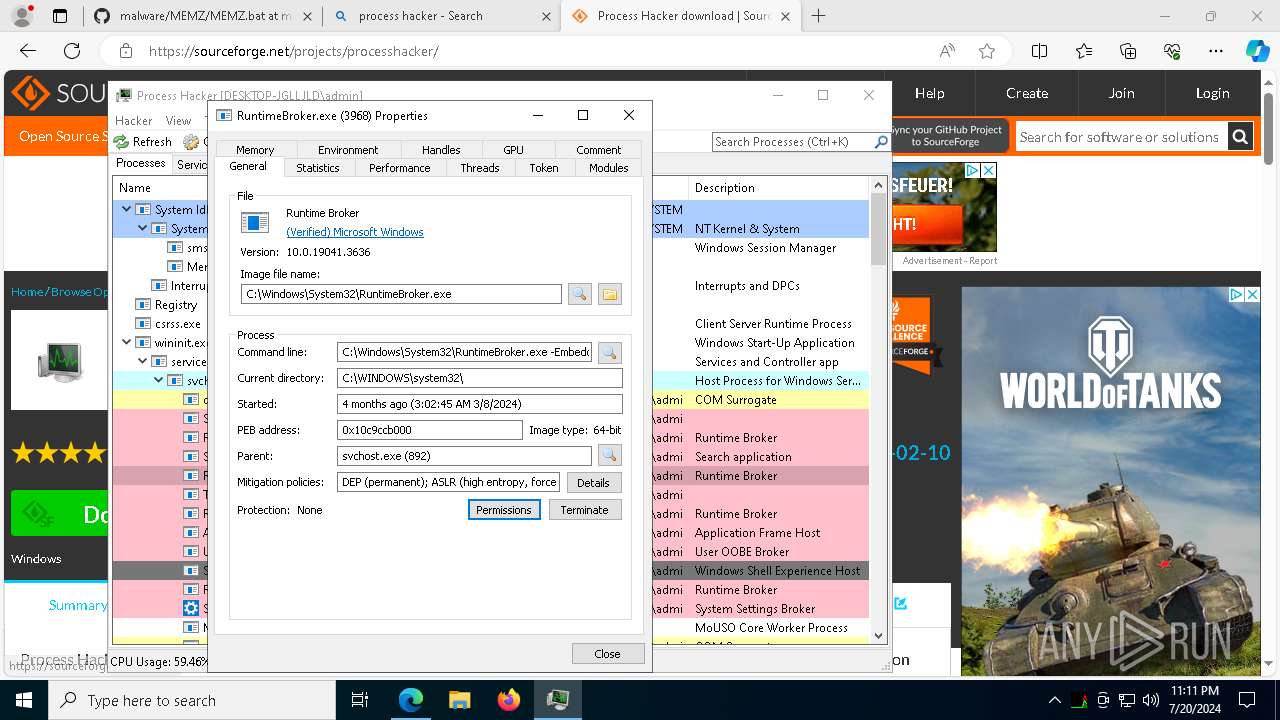Open Edge split screen icon

pos(1040,51)
